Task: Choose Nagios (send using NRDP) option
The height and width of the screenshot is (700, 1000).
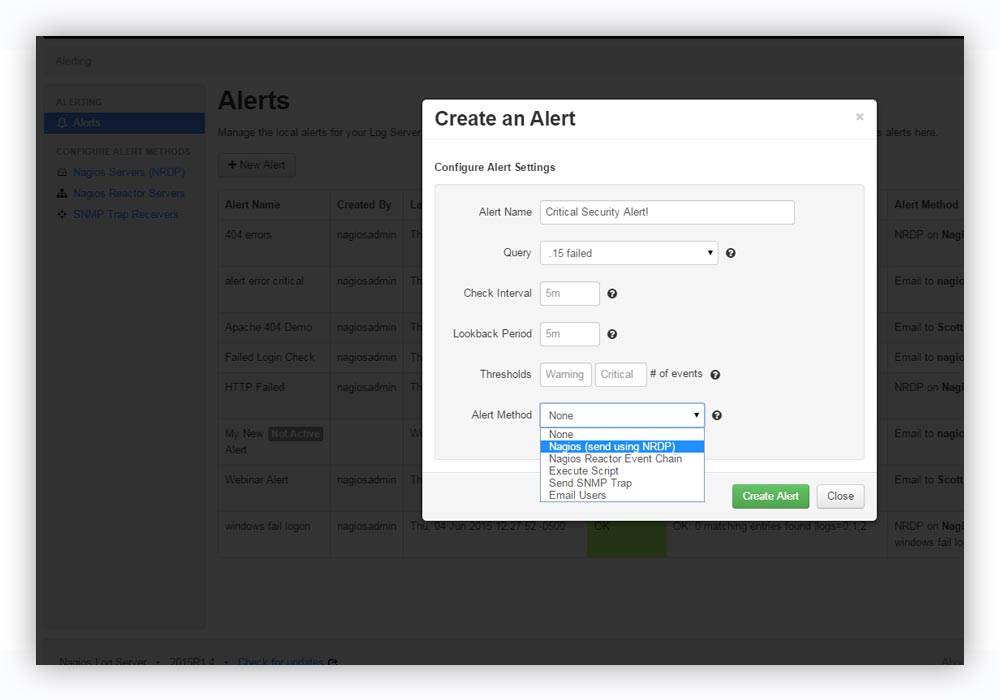Action: [x=622, y=446]
